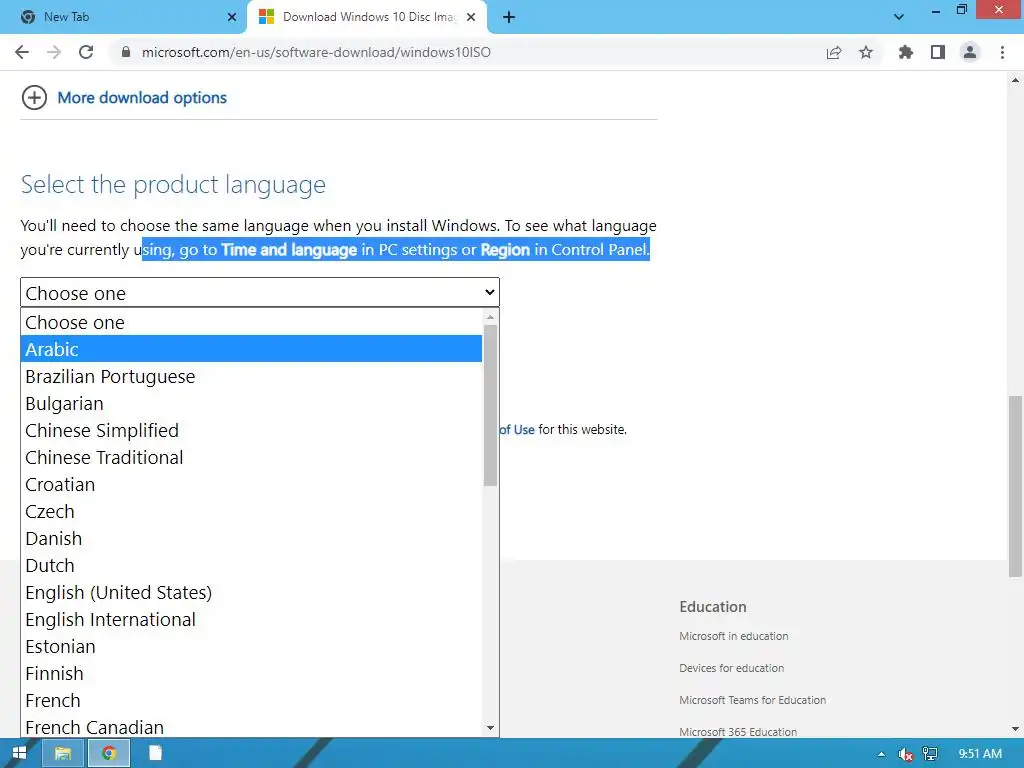1024x768 pixels.
Task: Choose English International
Action: [x=251, y=619]
